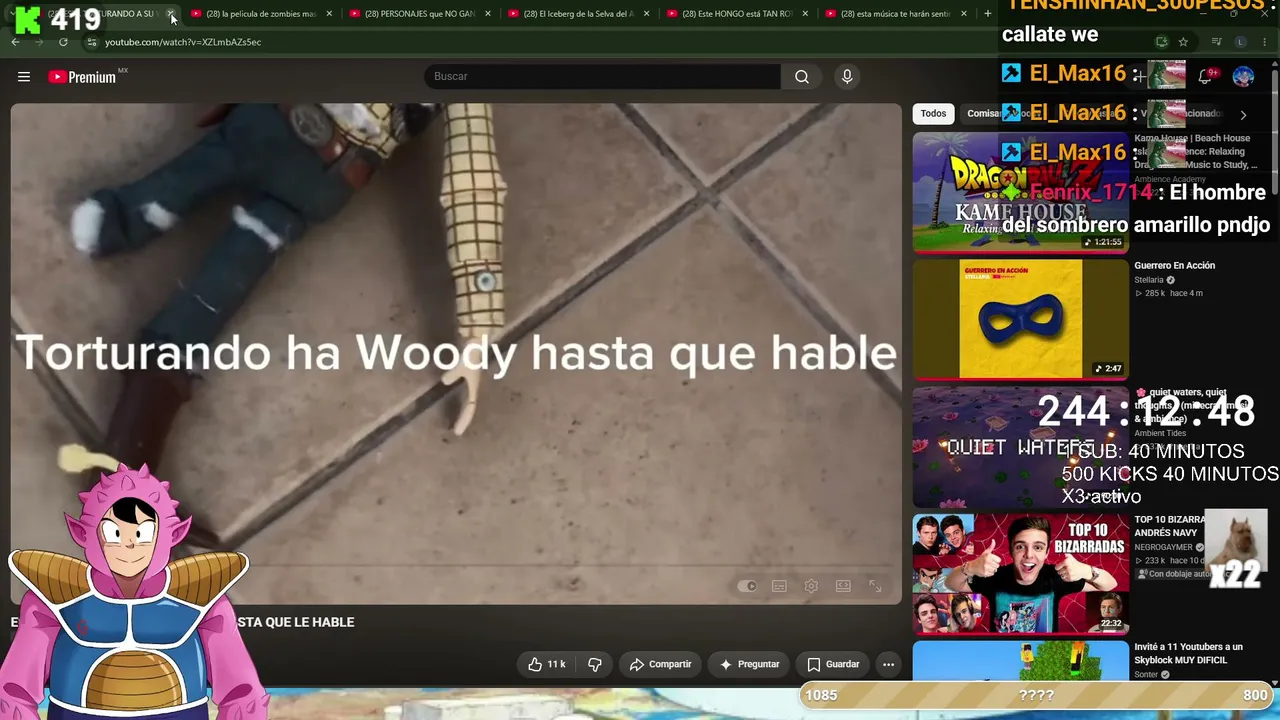Screen dimensions: 1280x720
Task: Open the NEGROGAYMER channel name
Action: 1163,548
